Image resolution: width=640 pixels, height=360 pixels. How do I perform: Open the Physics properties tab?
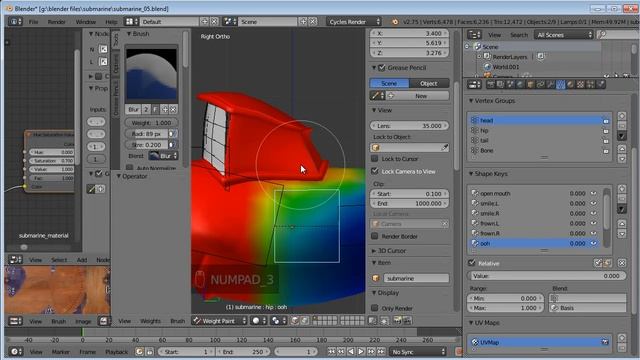coord(600,84)
